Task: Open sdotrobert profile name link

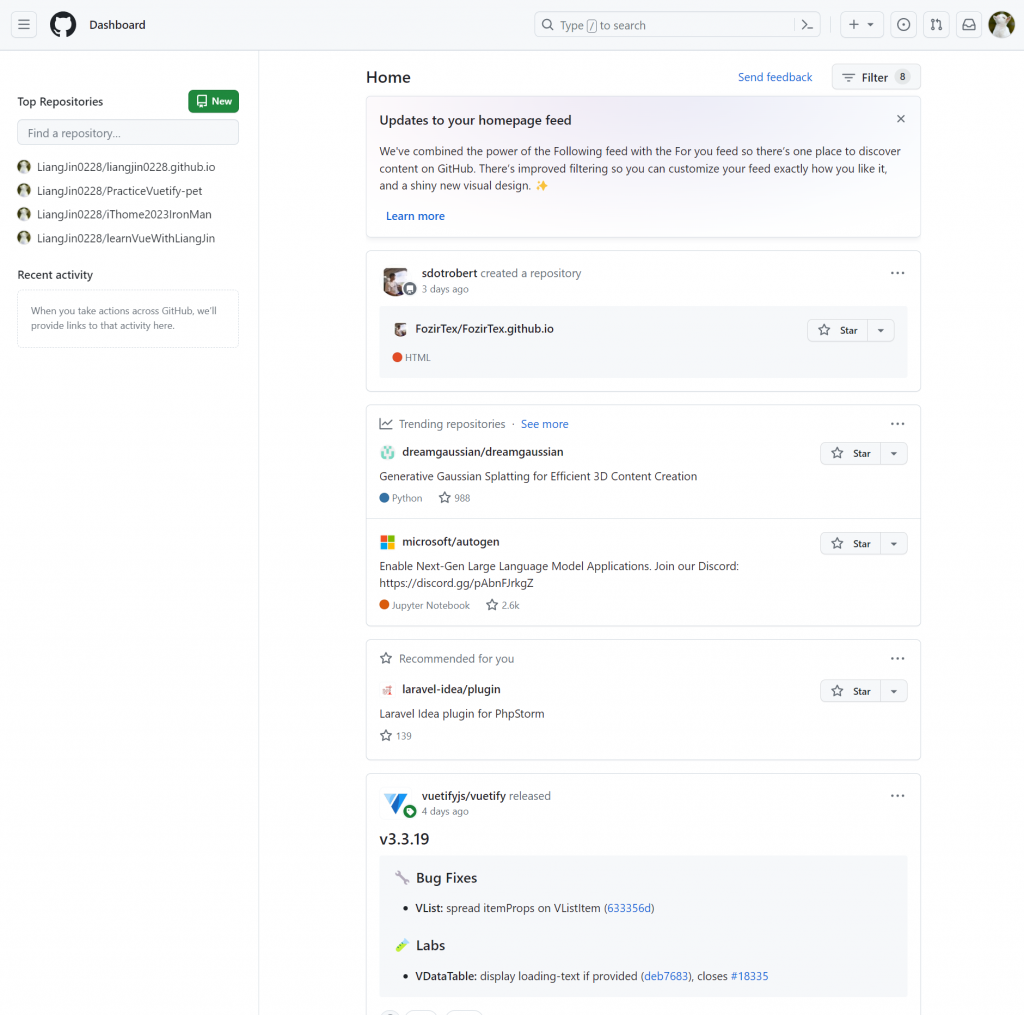Action: (x=449, y=273)
